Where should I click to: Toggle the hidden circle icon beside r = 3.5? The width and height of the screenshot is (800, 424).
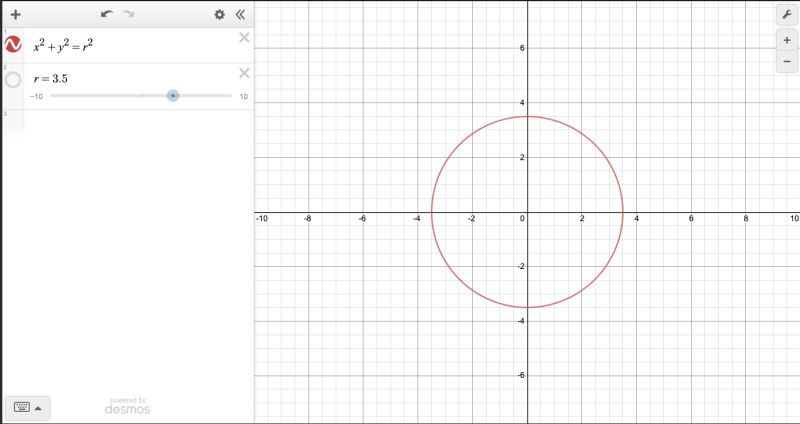(x=13, y=80)
